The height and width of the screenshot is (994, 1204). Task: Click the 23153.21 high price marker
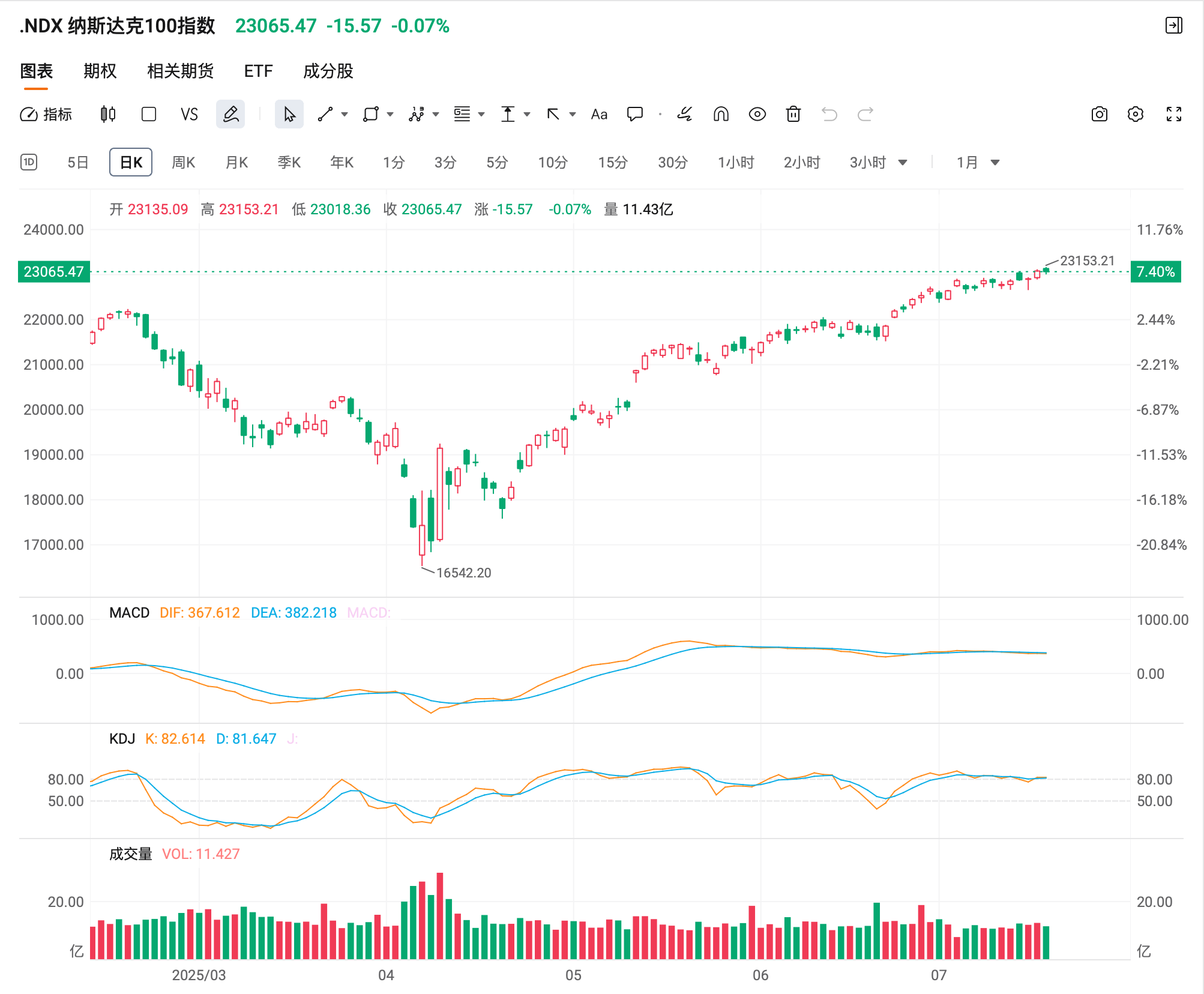(1087, 261)
